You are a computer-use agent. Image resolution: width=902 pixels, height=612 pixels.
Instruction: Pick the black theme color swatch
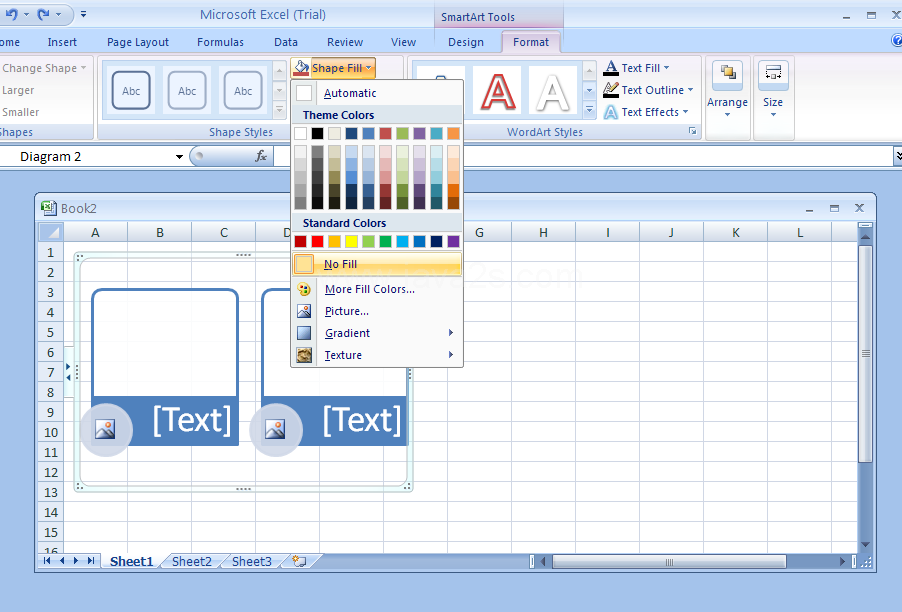tap(318, 133)
